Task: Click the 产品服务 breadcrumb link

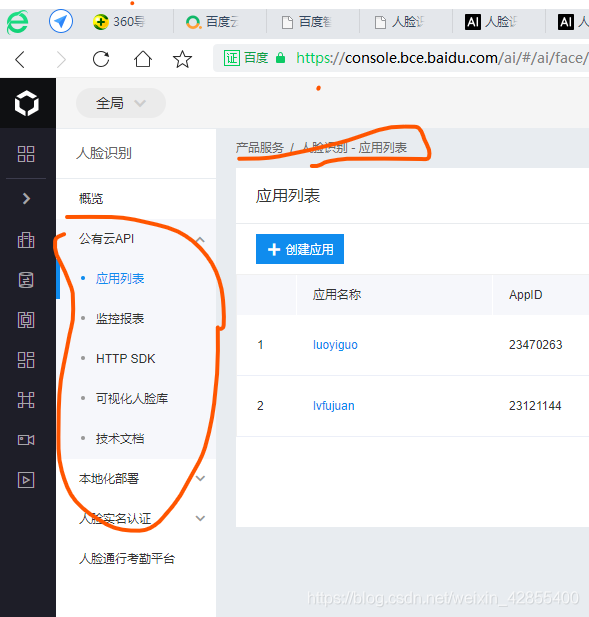Action: [260, 148]
